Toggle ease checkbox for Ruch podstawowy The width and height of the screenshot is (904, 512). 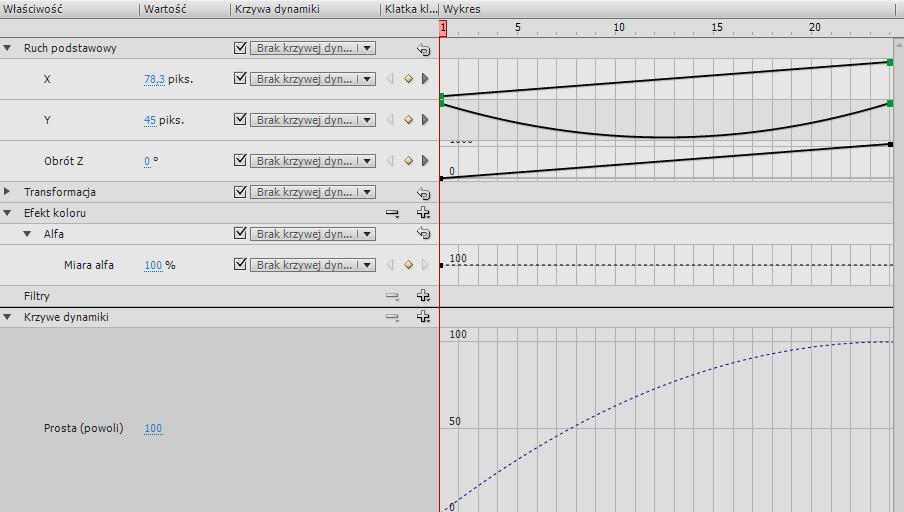click(x=240, y=48)
